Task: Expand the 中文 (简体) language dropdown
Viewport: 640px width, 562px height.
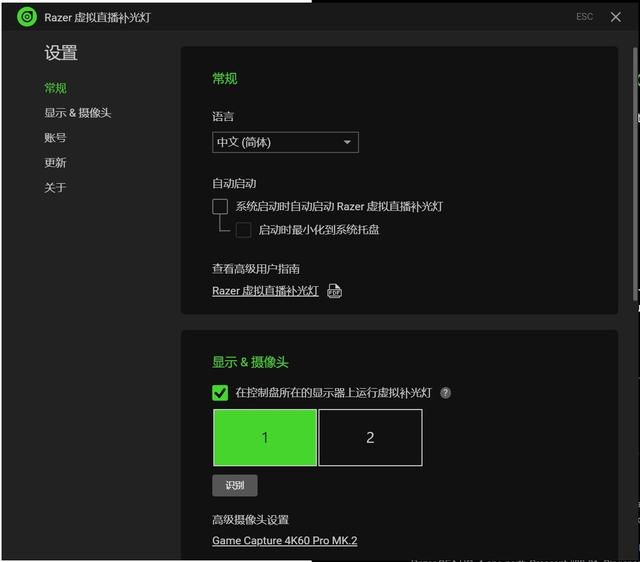Action: tap(285, 142)
